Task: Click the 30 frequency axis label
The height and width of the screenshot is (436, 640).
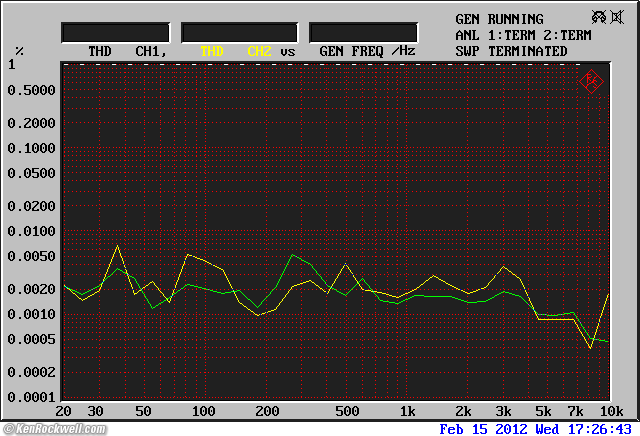Action: point(96,411)
